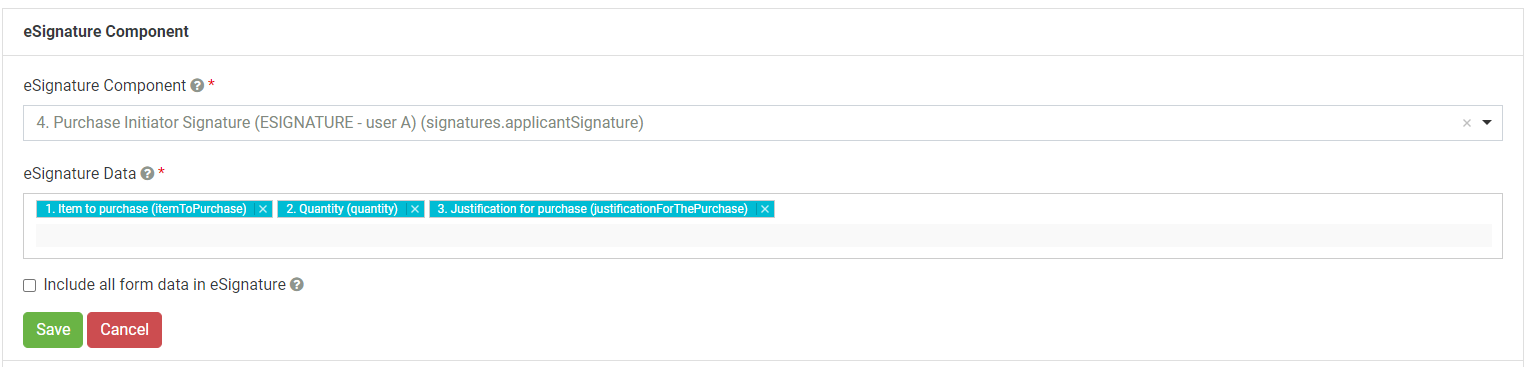Image resolution: width=1530 pixels, height=367 pixels.
Task: Select the Item to purchase tag chip
Action: (146, 209)
